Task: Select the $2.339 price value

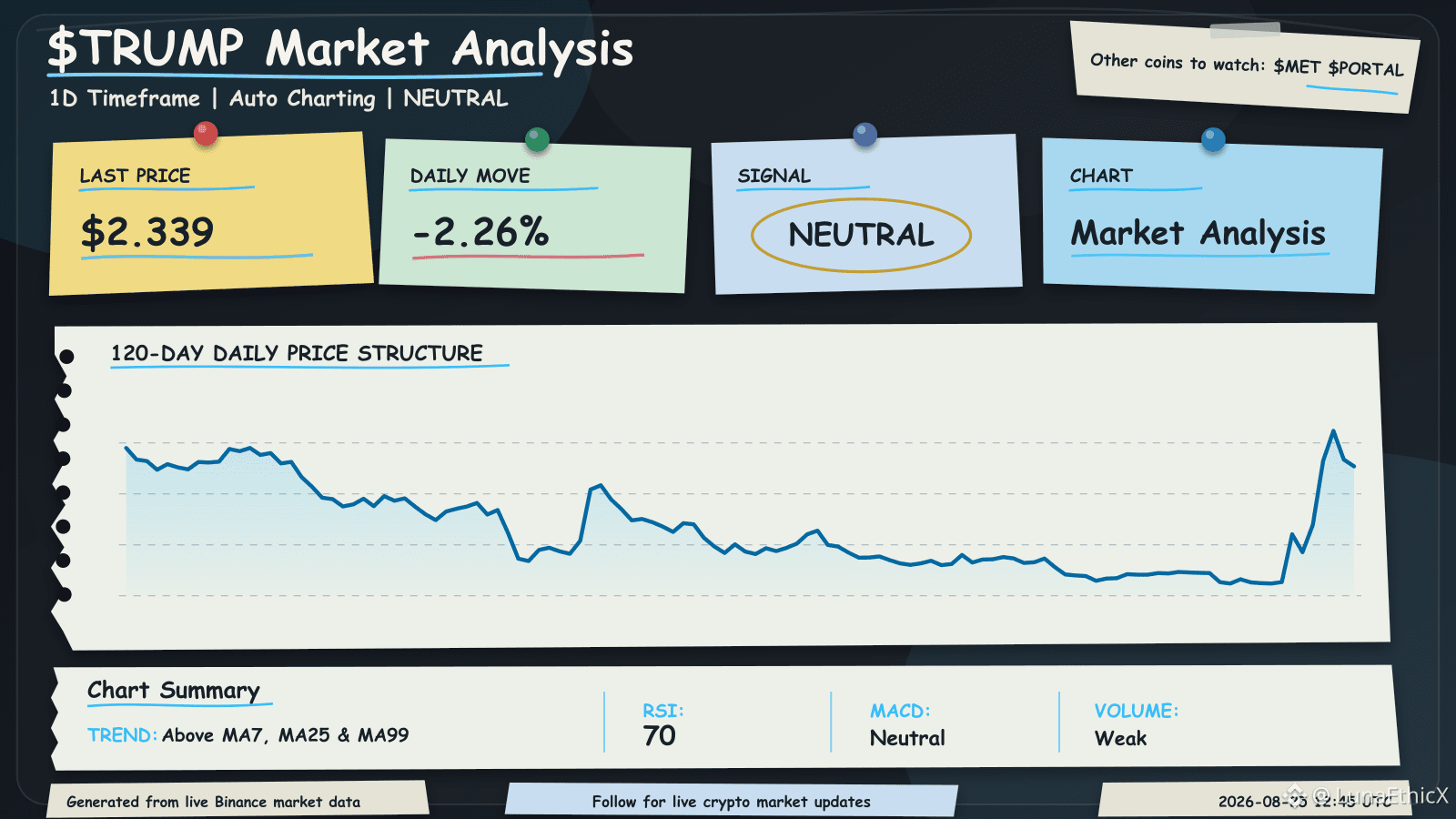Action: click(x=147, y=232)
